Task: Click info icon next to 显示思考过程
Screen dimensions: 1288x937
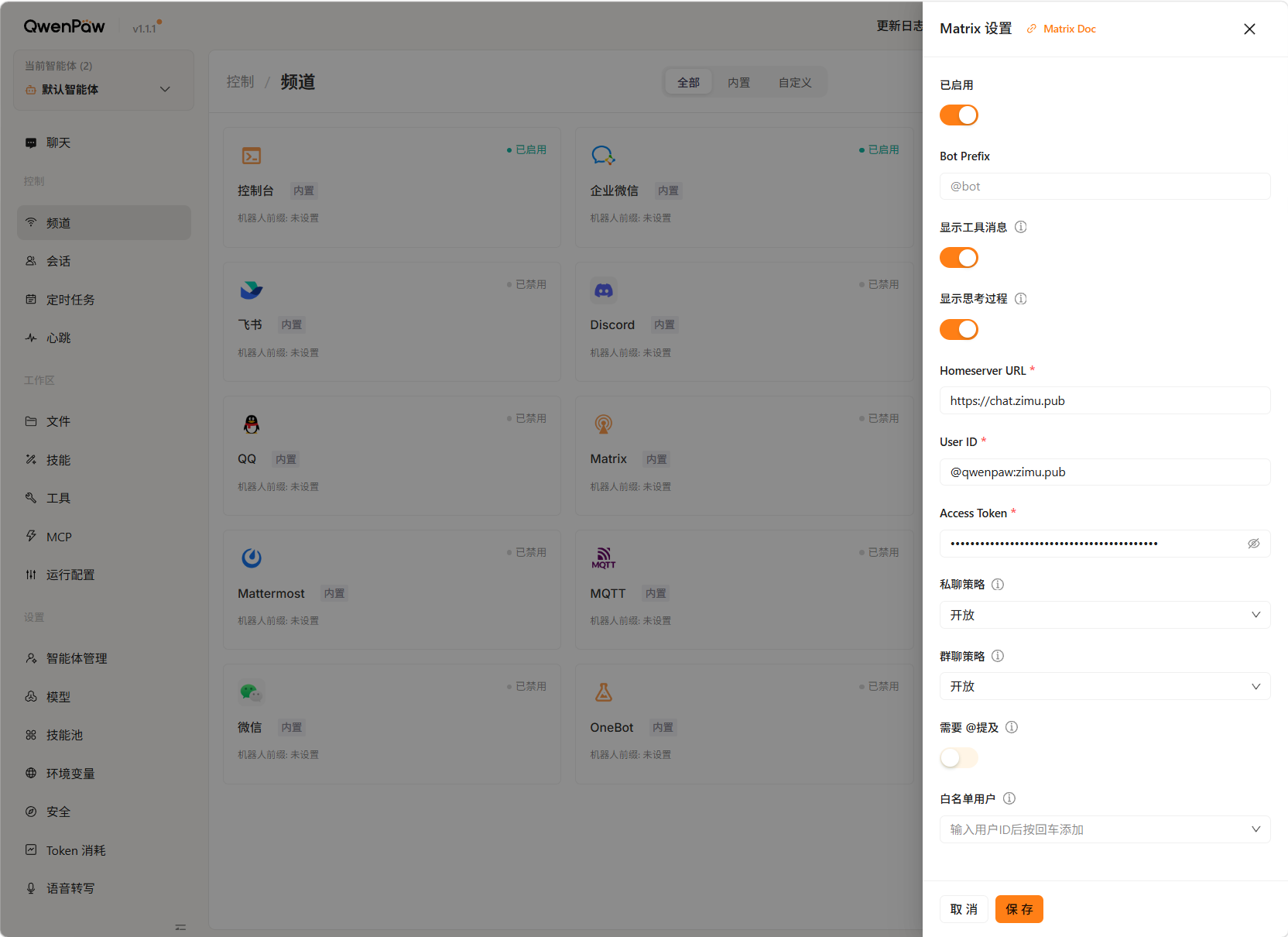Action: (1021, 298)
